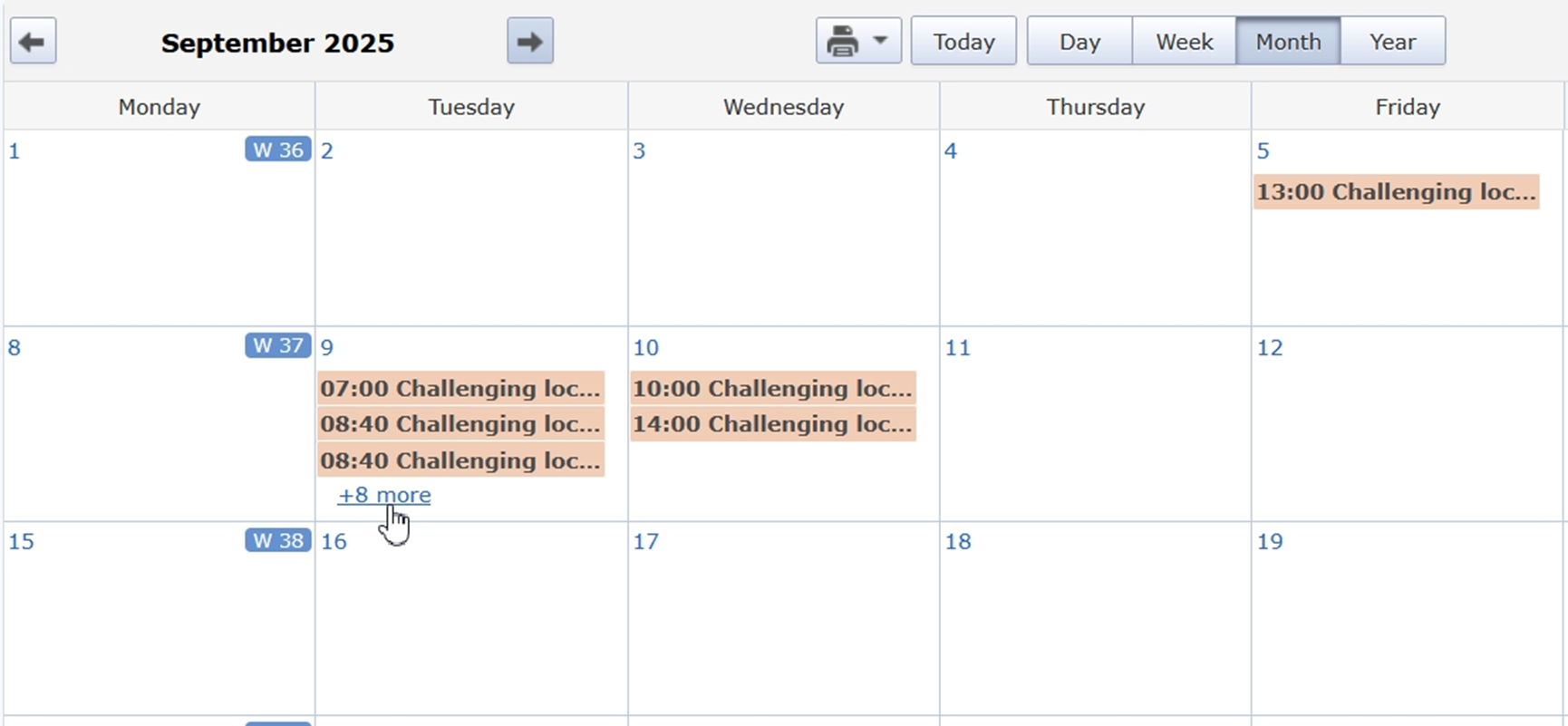Open the 14:00 event on September 10
This screenshot has height=726, width=1568.
772,424
